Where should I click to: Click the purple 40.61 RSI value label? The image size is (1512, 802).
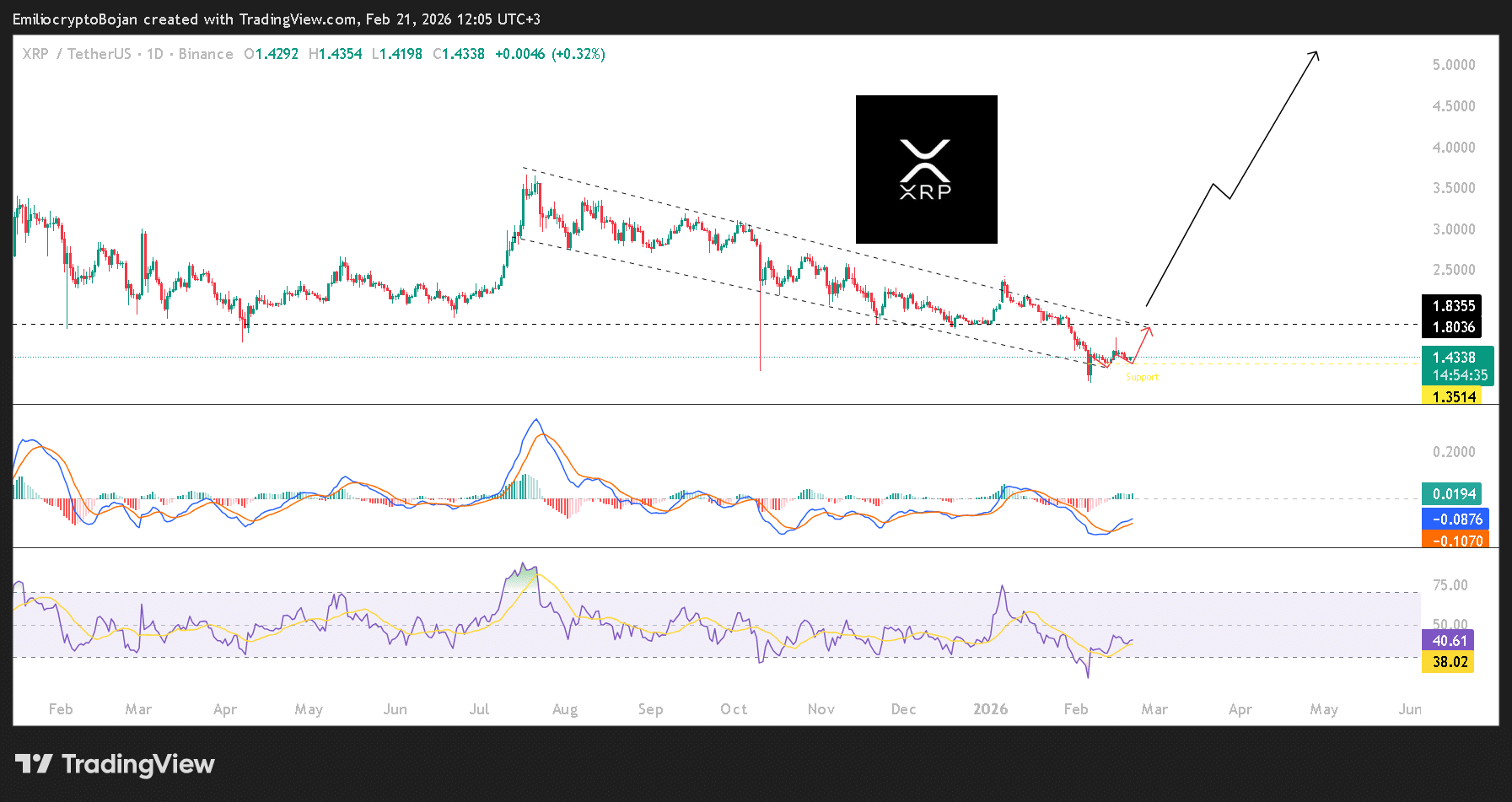[1448, 641]
